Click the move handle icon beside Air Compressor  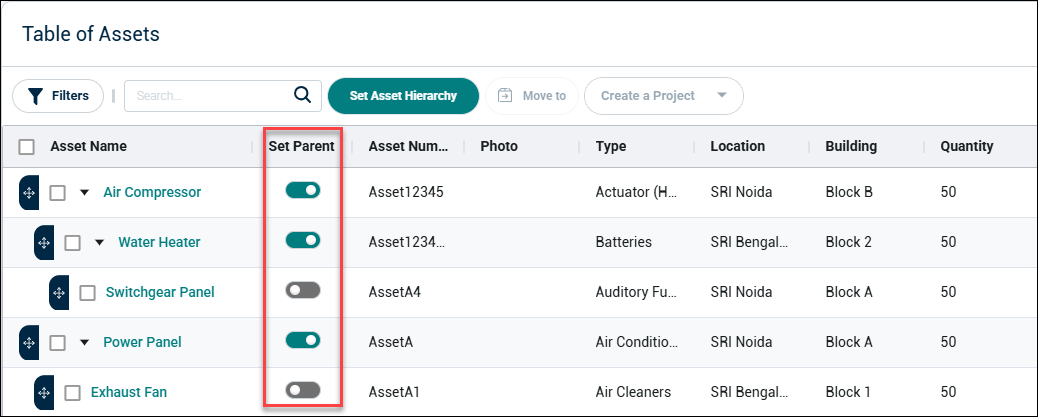coord(29,193)
